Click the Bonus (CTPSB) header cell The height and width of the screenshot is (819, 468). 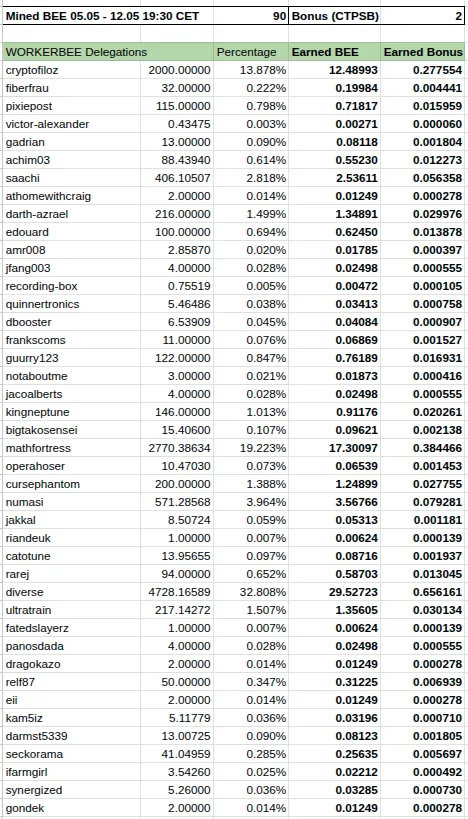(334, 16)
